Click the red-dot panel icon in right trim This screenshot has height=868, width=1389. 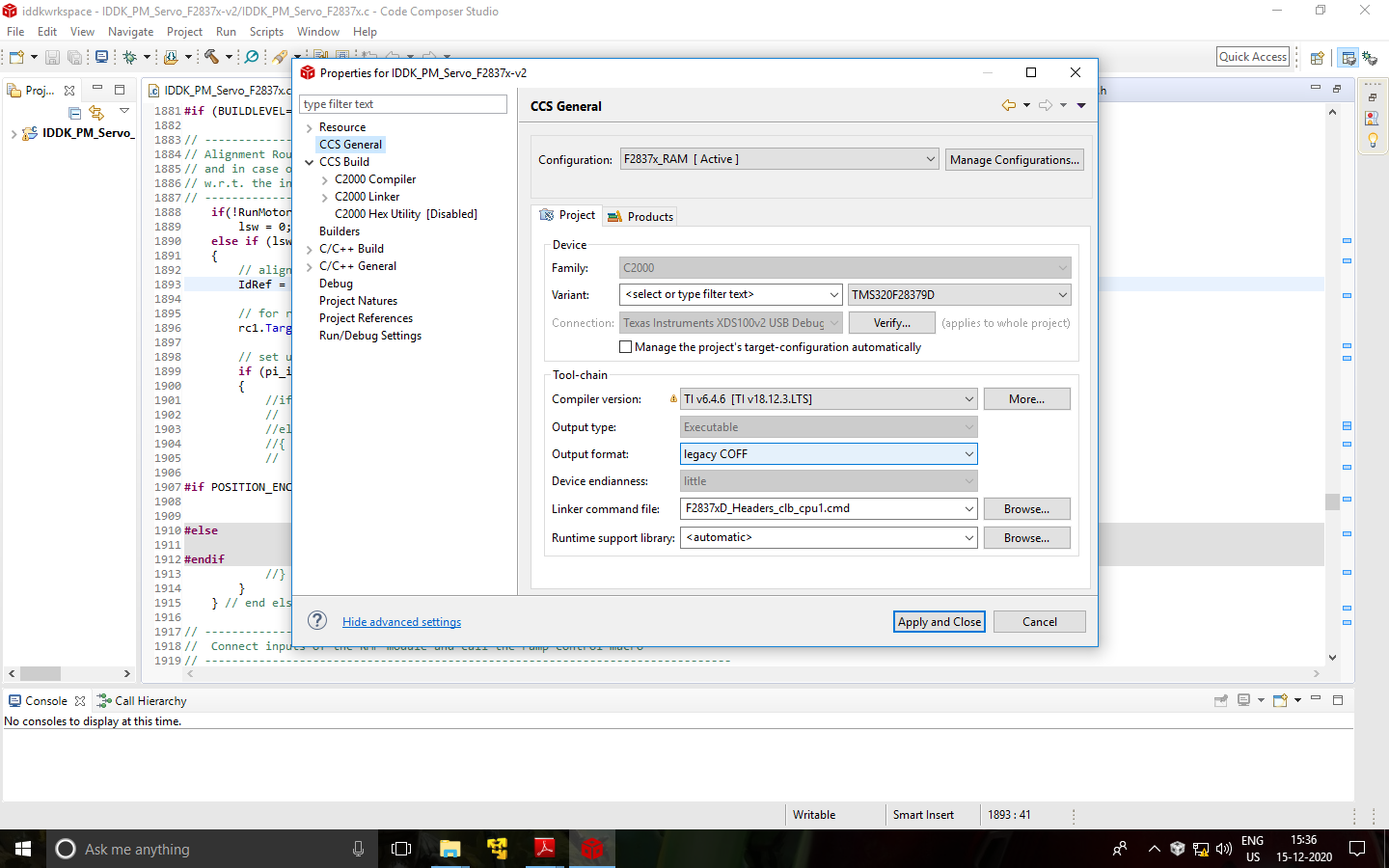click(x=1373, y=118)
